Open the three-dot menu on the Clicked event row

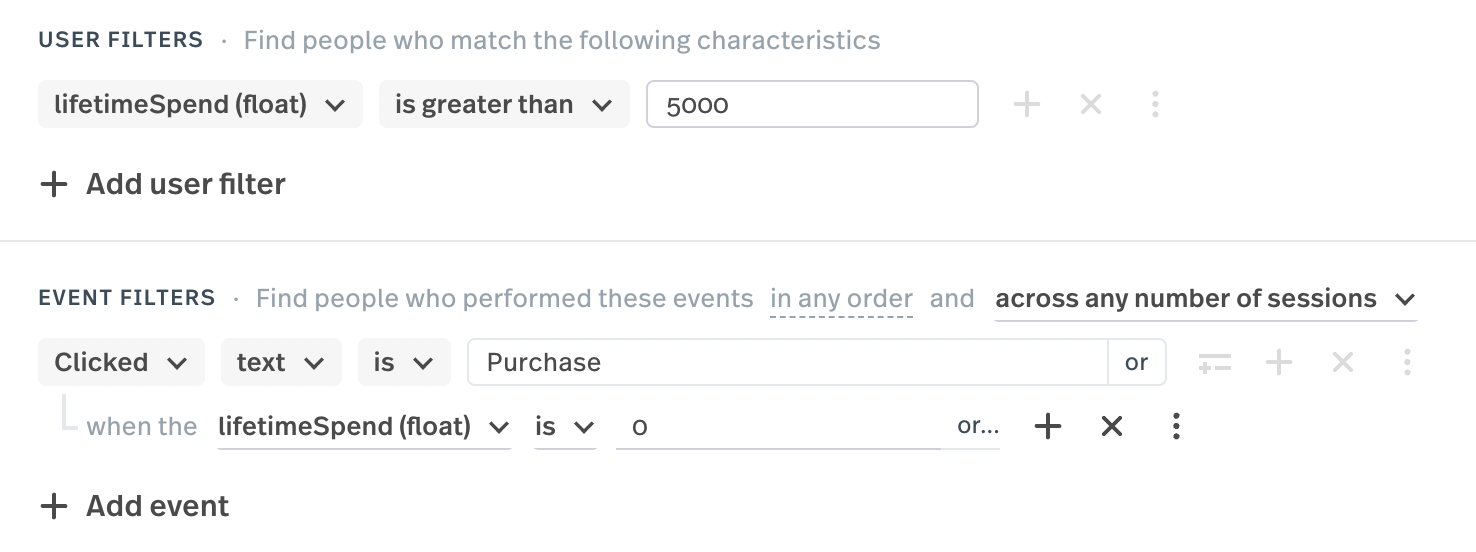click(x=1407, y=362)
